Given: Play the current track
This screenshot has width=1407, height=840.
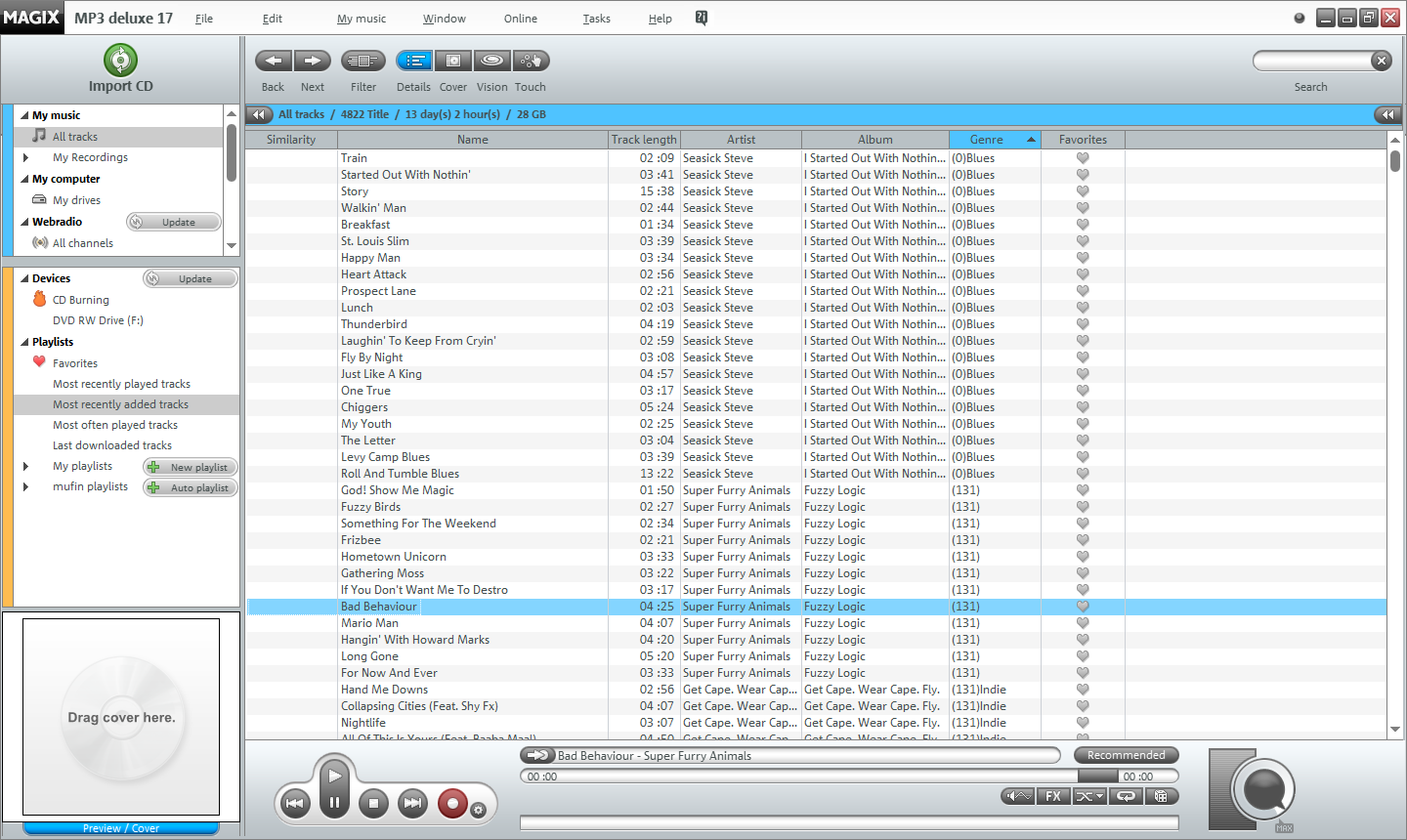Looking at the screenshot, I should pos(334,776).
